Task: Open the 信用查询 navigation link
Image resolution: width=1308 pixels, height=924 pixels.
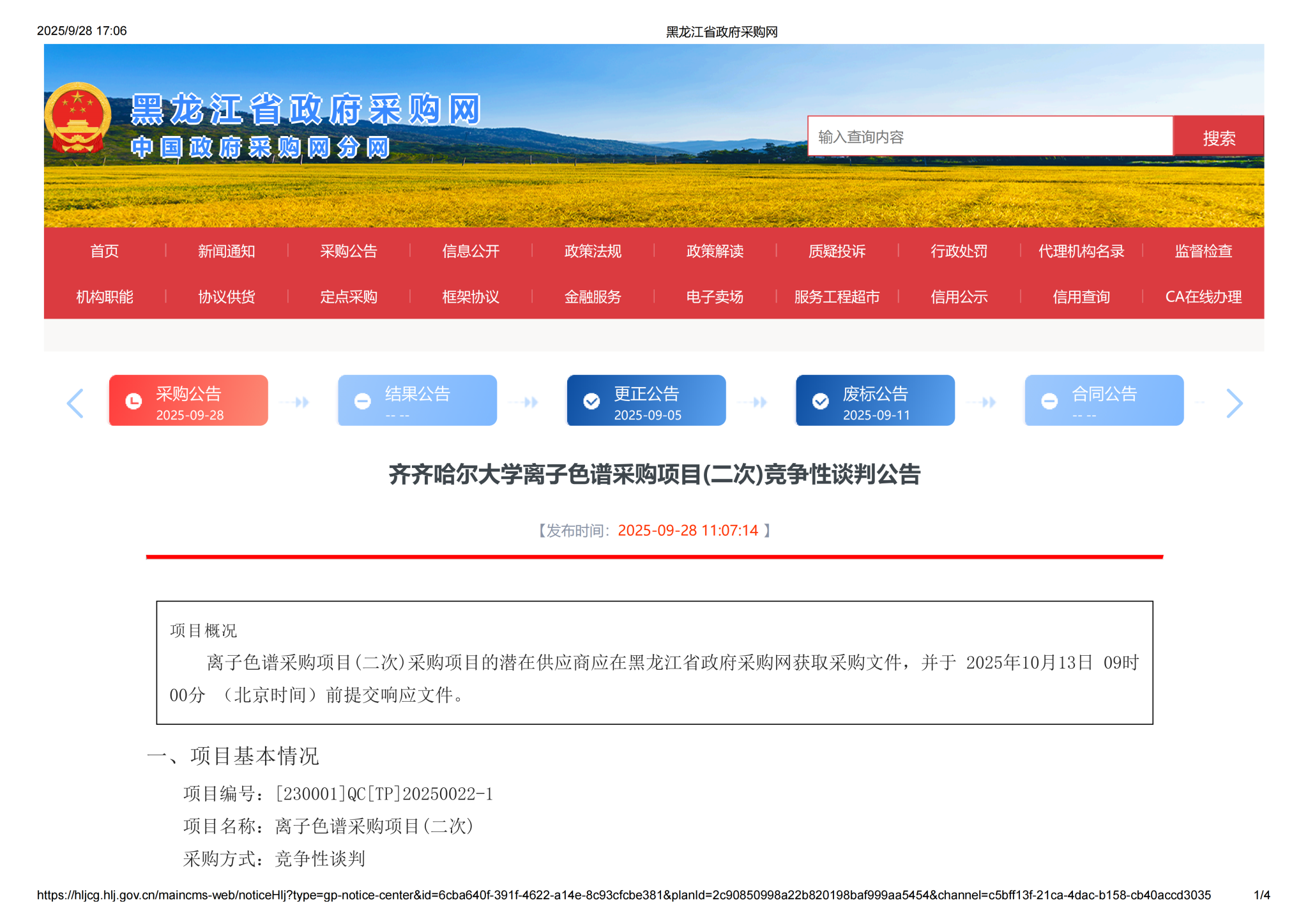Action: pyautogui.click(x=1081, y=297)
